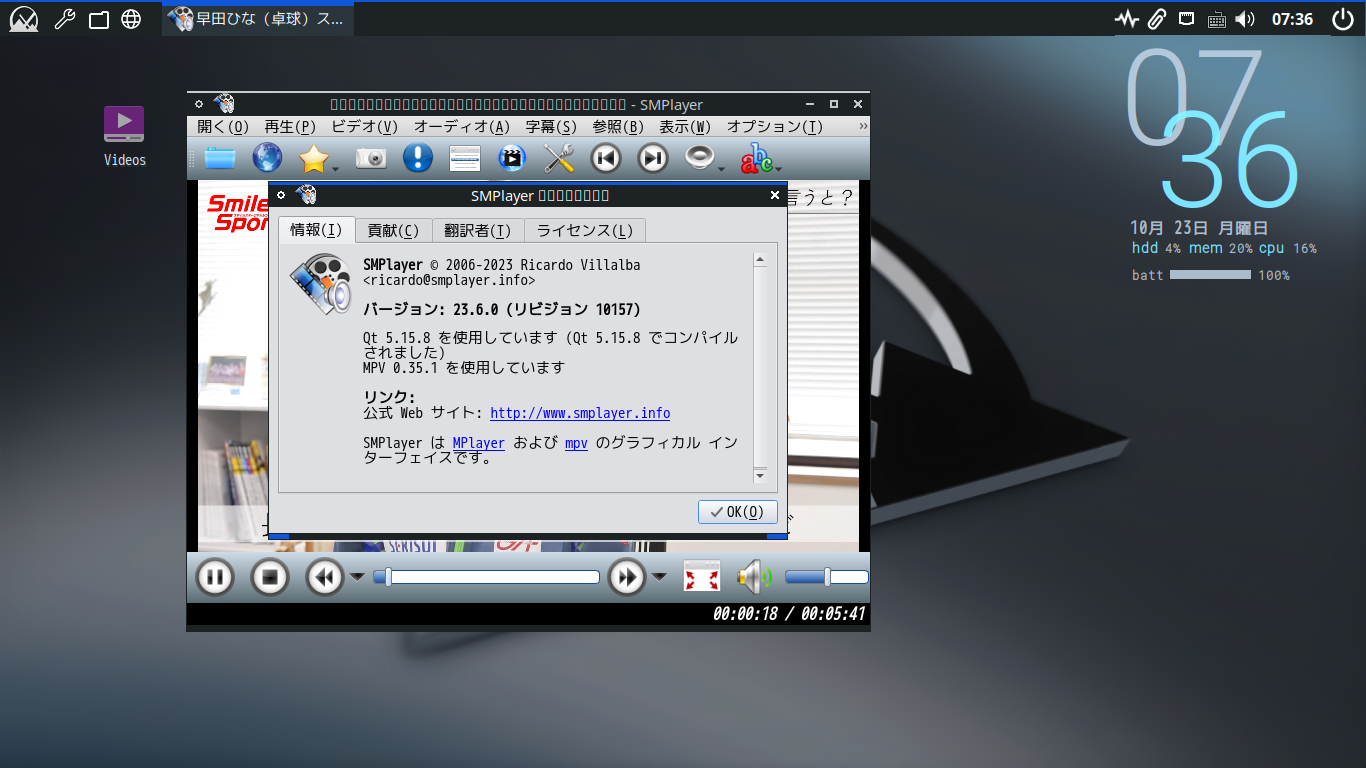Open the 再生(P) menu
The width and height of the screenshot is (1366, 768).
coord(290,127)
